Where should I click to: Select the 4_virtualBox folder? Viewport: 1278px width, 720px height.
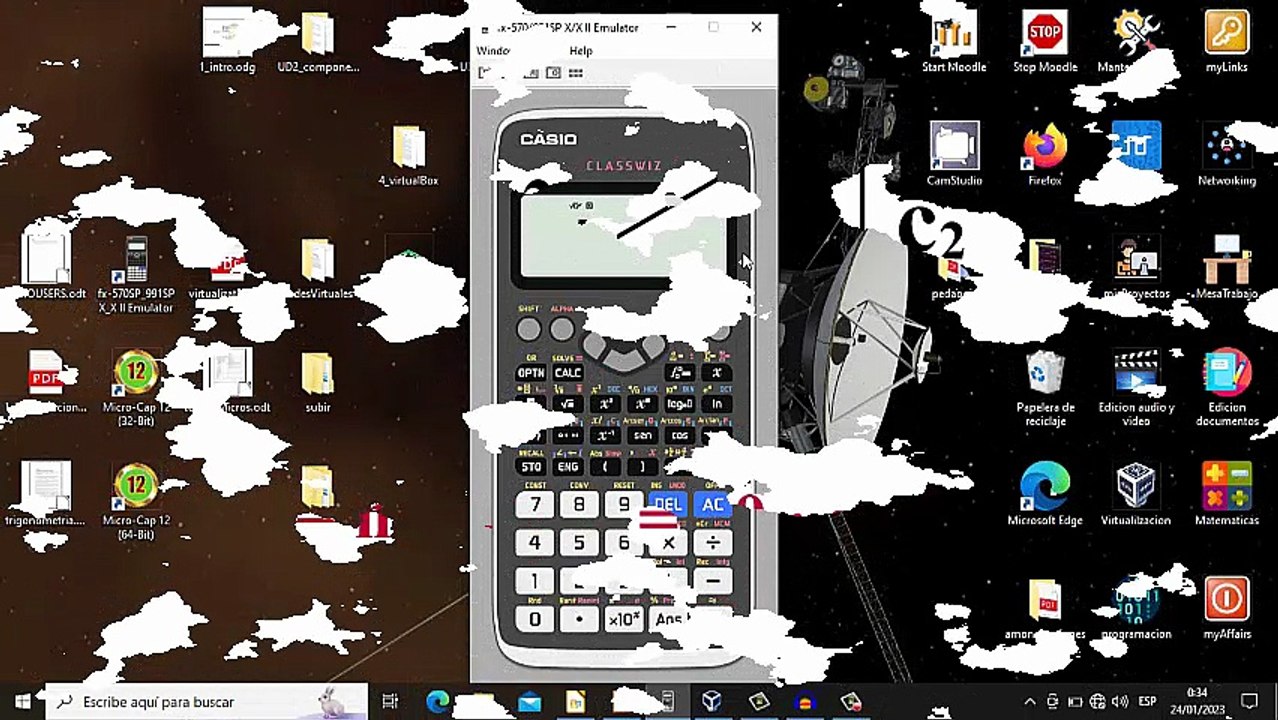pyautogui.click(x=408, y=155)
